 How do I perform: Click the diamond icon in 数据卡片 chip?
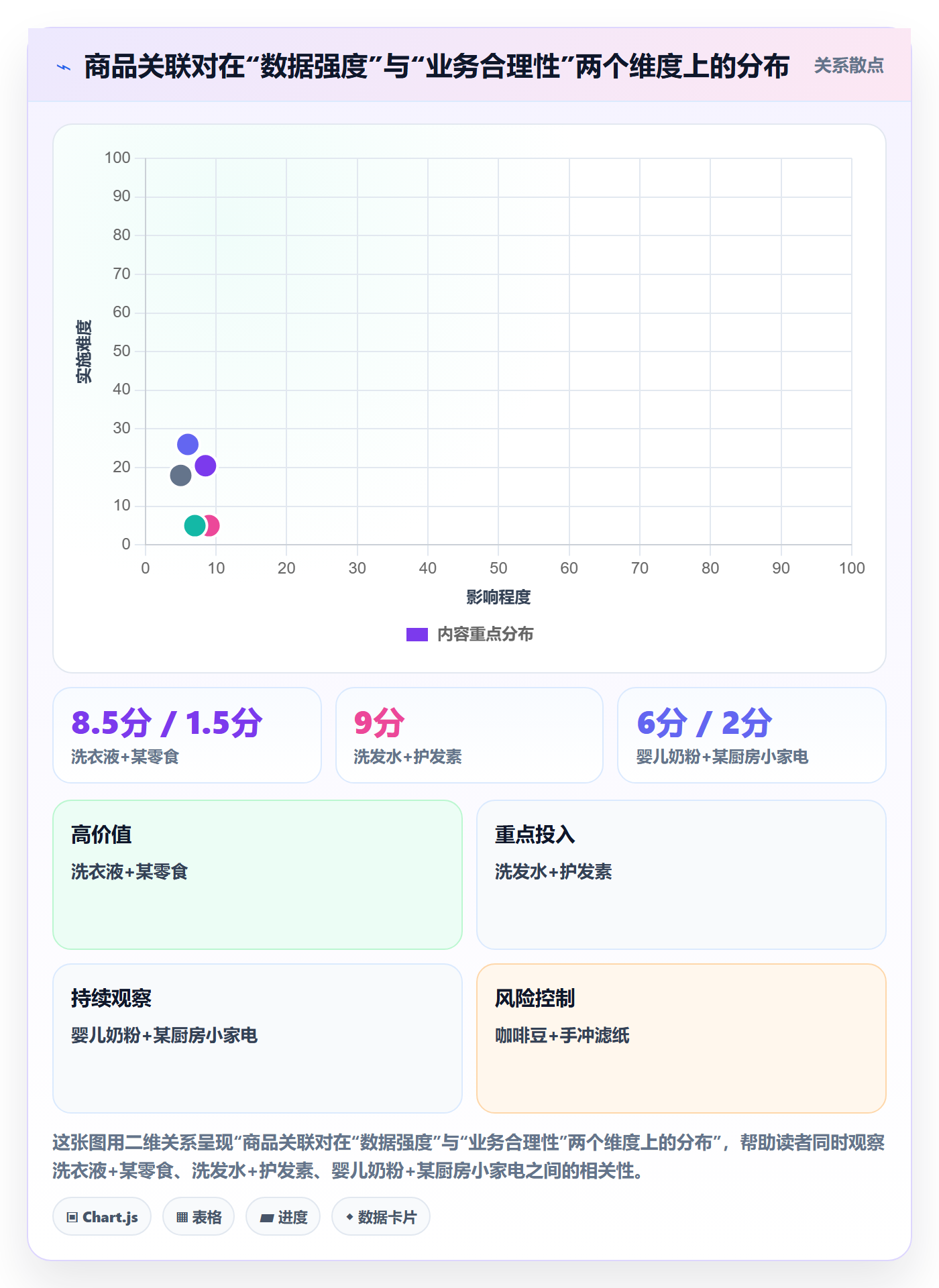point(349,1216)
